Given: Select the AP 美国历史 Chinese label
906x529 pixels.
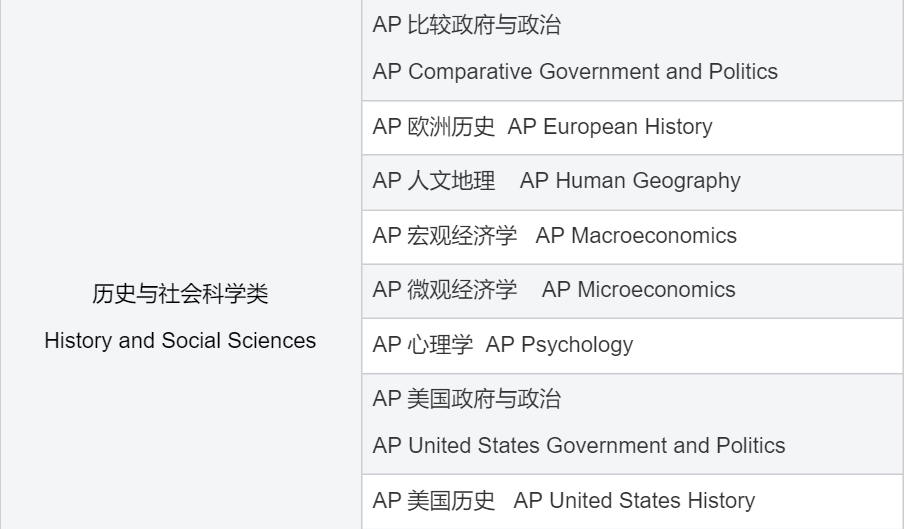Looking at the screenshot, I should [434, 501].
